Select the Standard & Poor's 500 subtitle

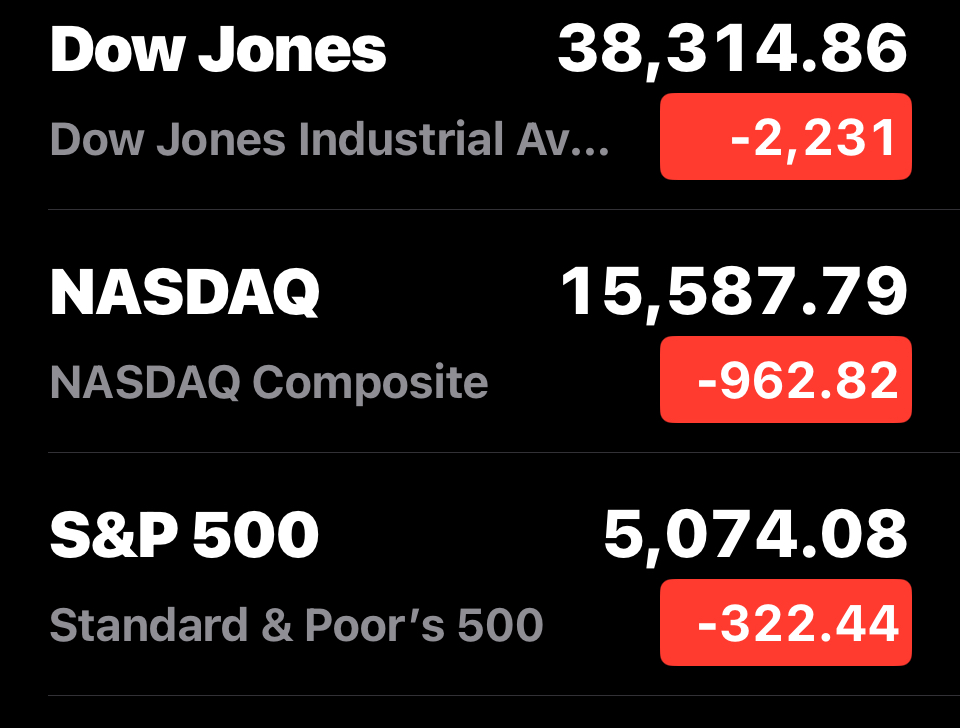296,625
